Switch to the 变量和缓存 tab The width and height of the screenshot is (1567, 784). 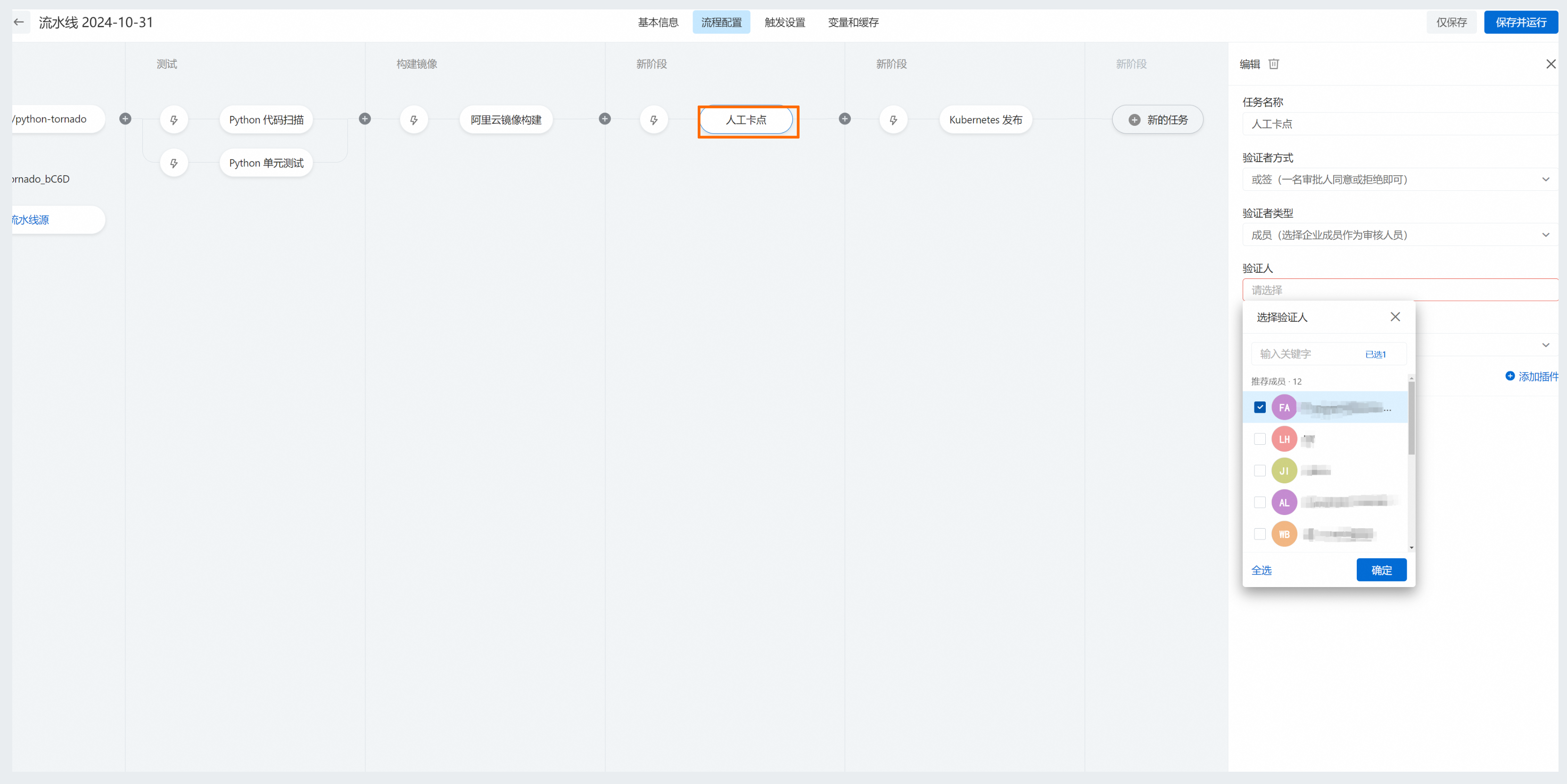(853, 23)
